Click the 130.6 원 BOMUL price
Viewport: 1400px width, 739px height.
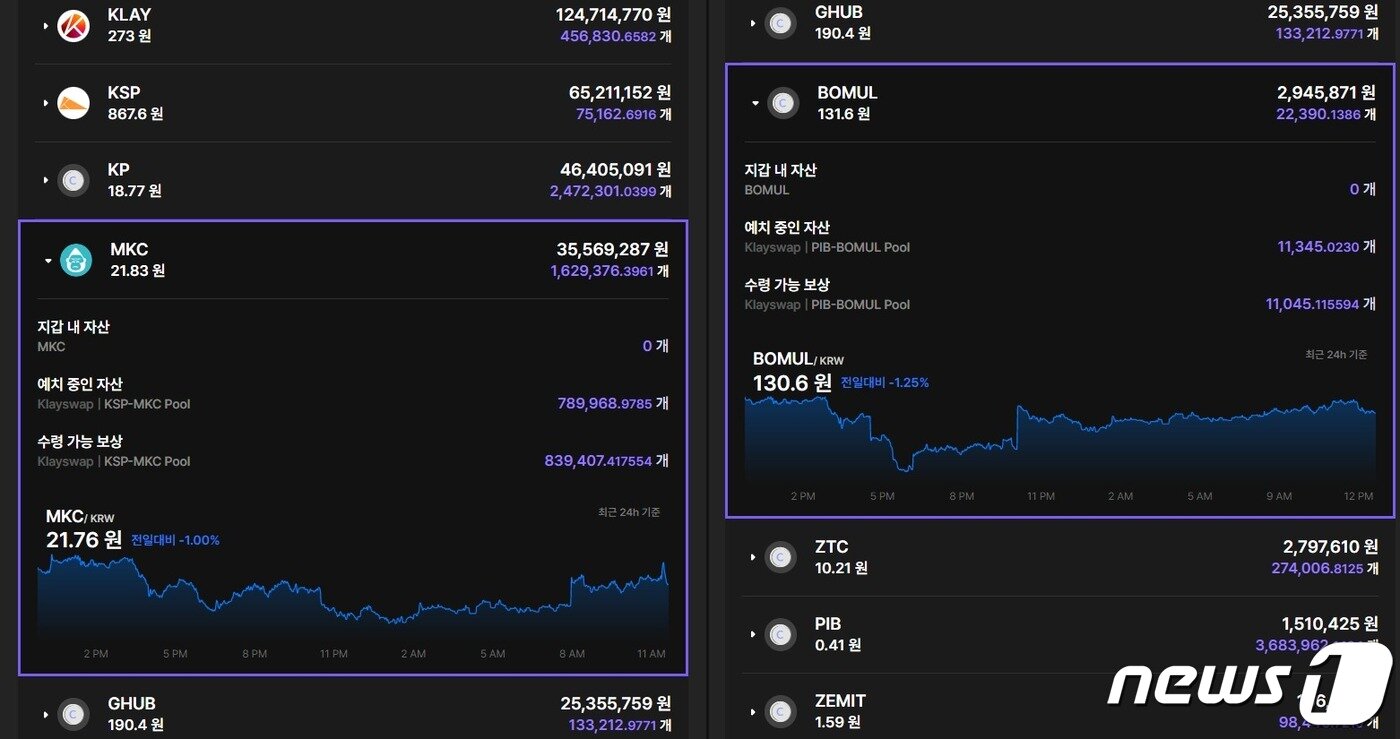coord(792,382)
